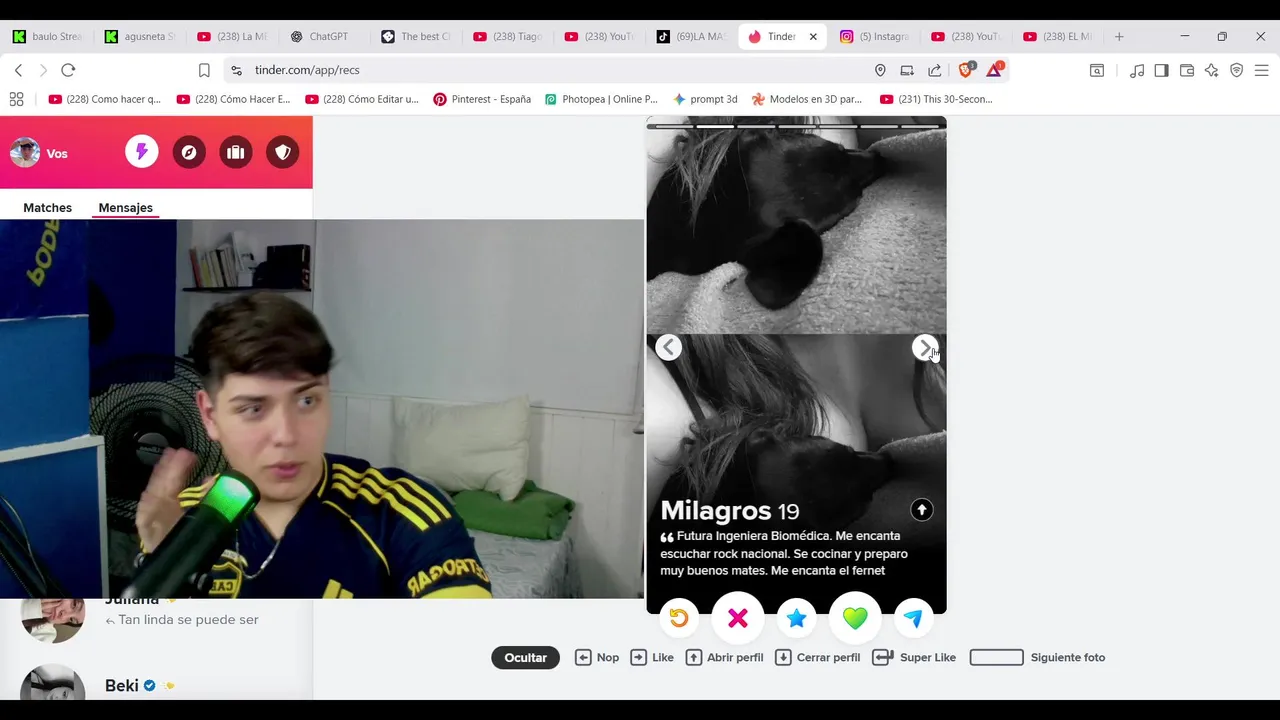Image resolution: width=1280 pixels, height=720 pixels.
Task: Click the share page icon
Action: tap(935, 70)
